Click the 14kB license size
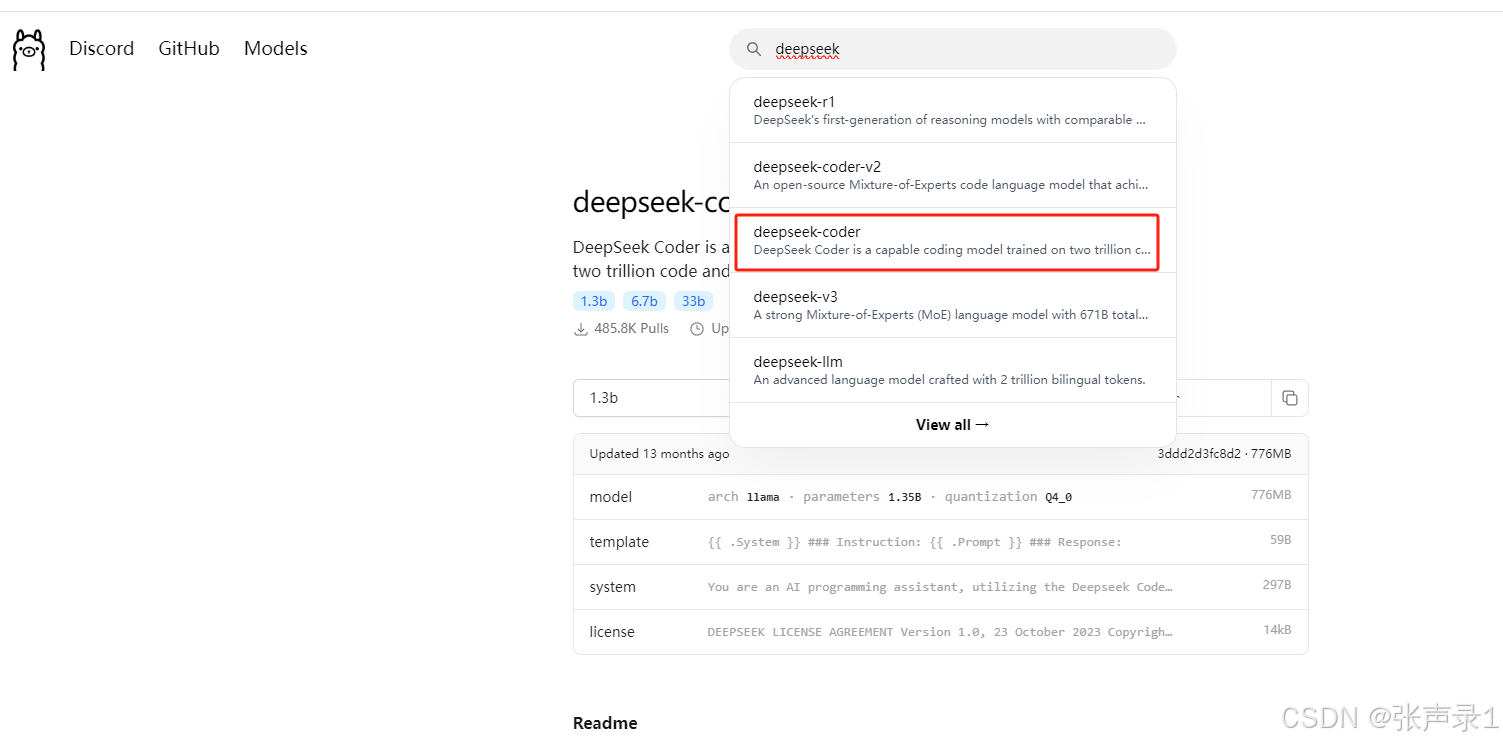Image resolution: width=1503 pixels, height=744 pixels. pyautogui.click(x=1277, y=630)
